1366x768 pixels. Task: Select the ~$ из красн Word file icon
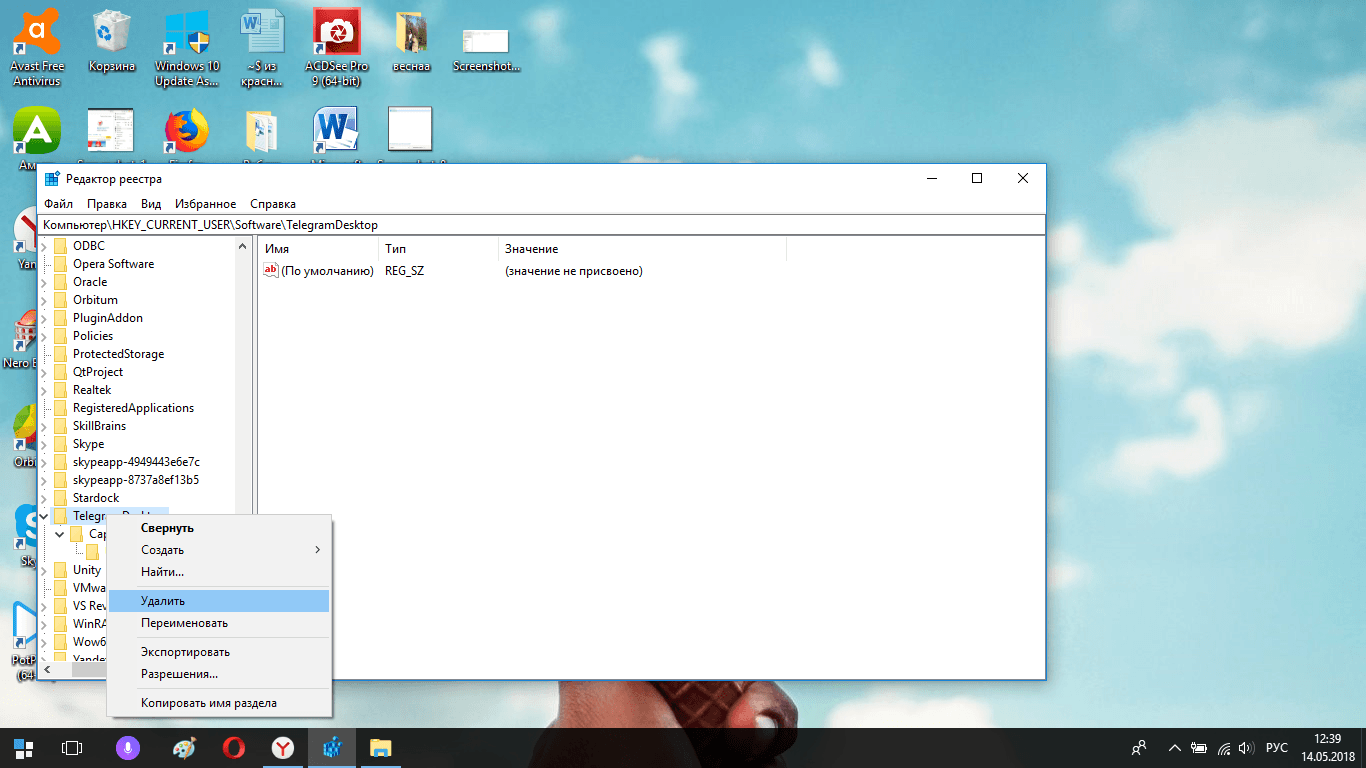tap(261, 45)
